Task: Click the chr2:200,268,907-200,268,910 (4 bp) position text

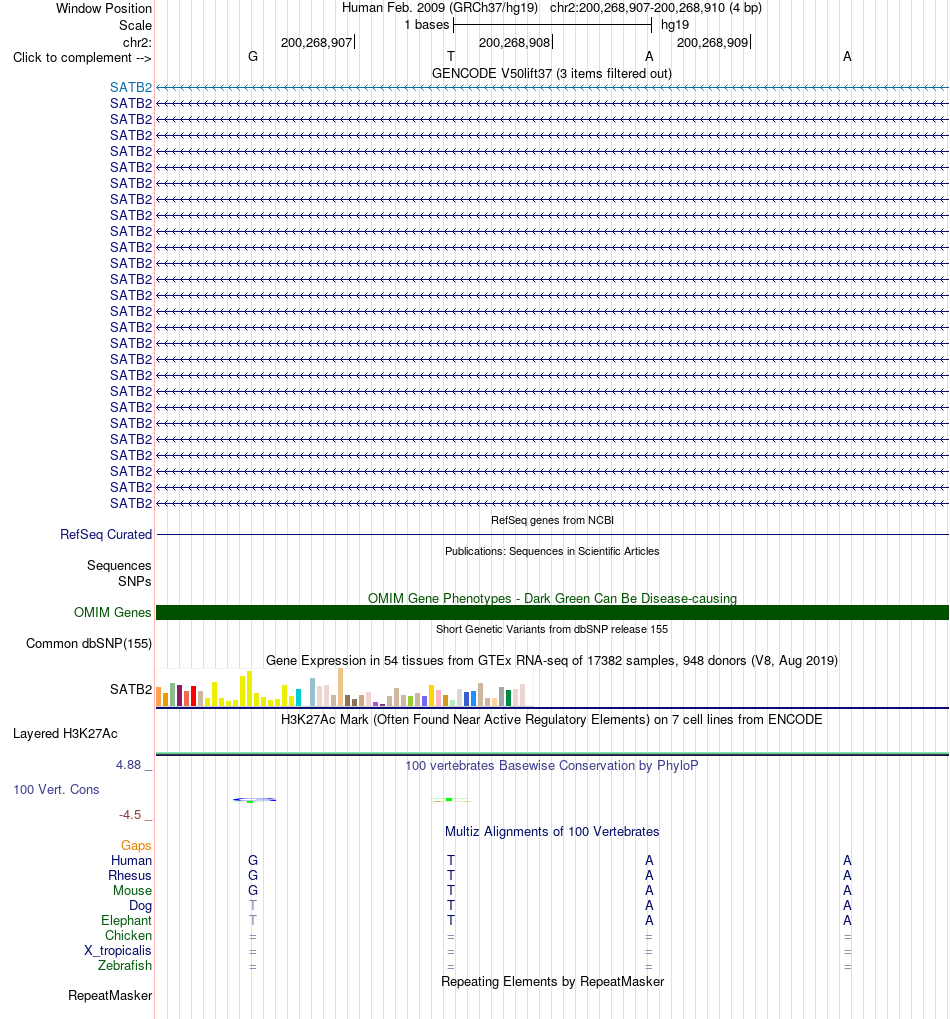Action: click(656, 8)
